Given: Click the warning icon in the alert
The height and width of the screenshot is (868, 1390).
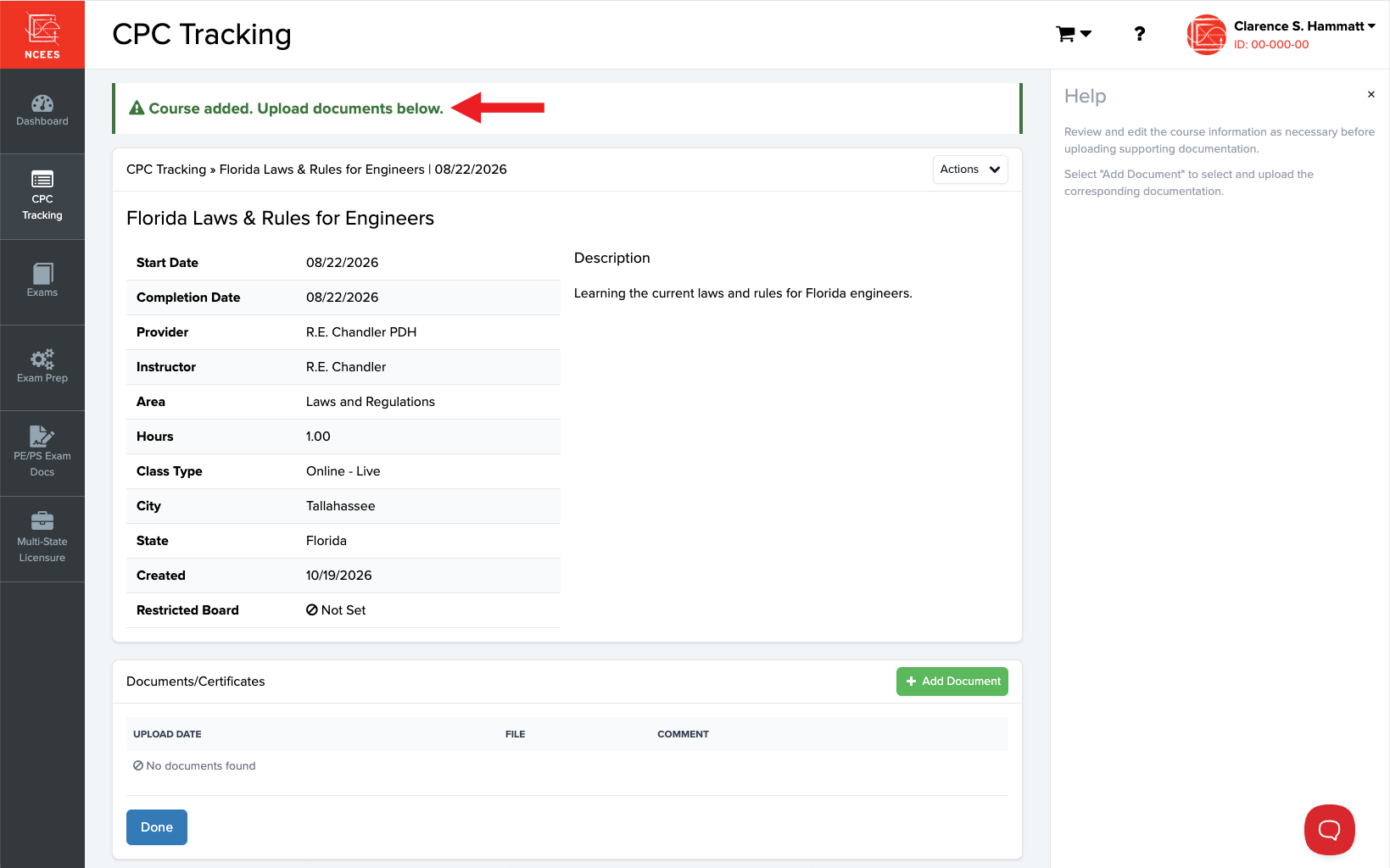Looking at the screenshot, I should pyautogui.click(x=137, y=108).
